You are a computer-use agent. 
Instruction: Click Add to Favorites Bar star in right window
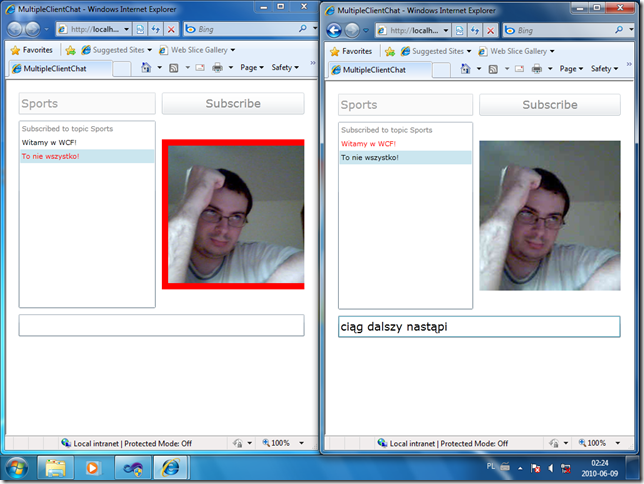point(390,51)
